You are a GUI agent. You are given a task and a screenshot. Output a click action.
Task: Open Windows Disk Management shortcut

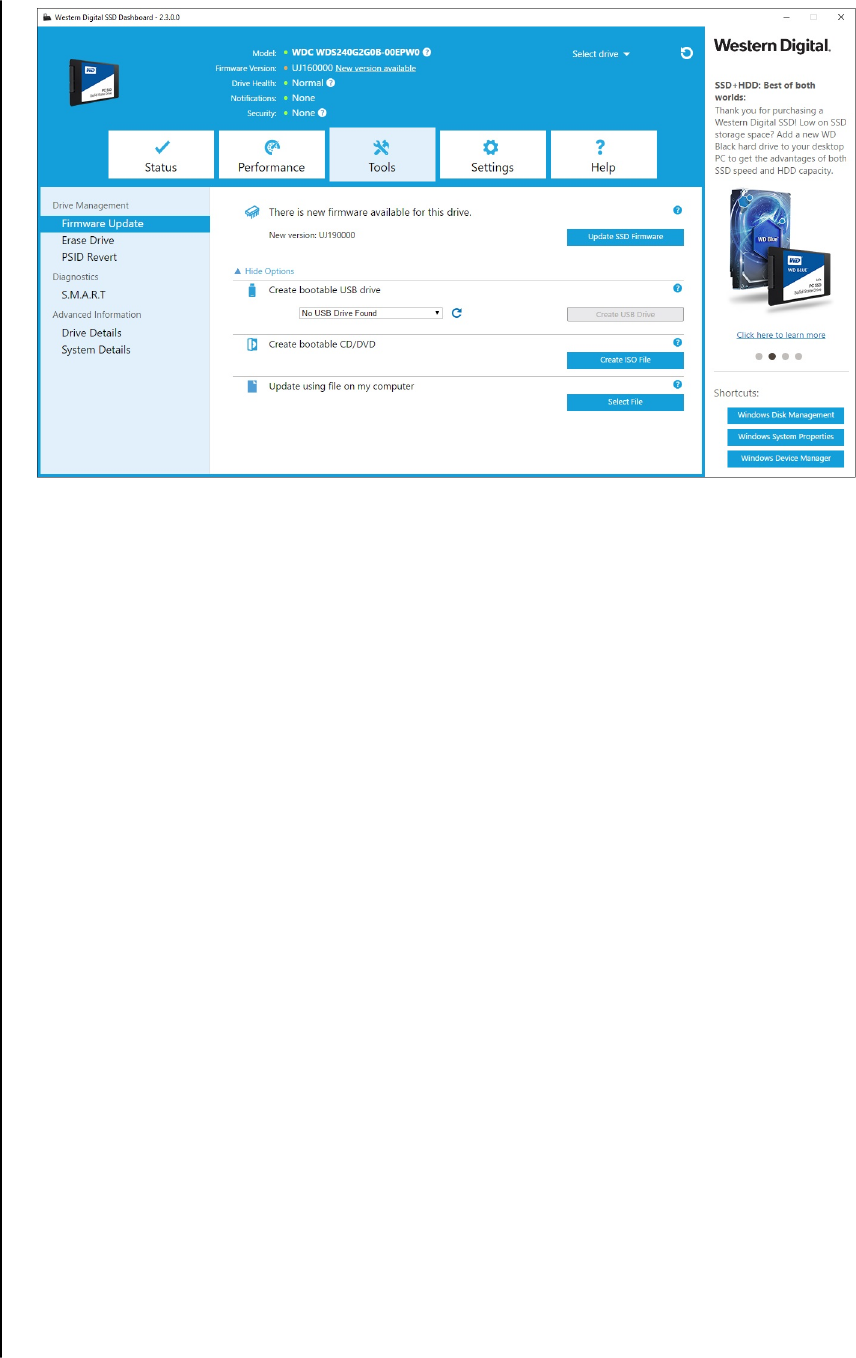click(x=785, y=415)
